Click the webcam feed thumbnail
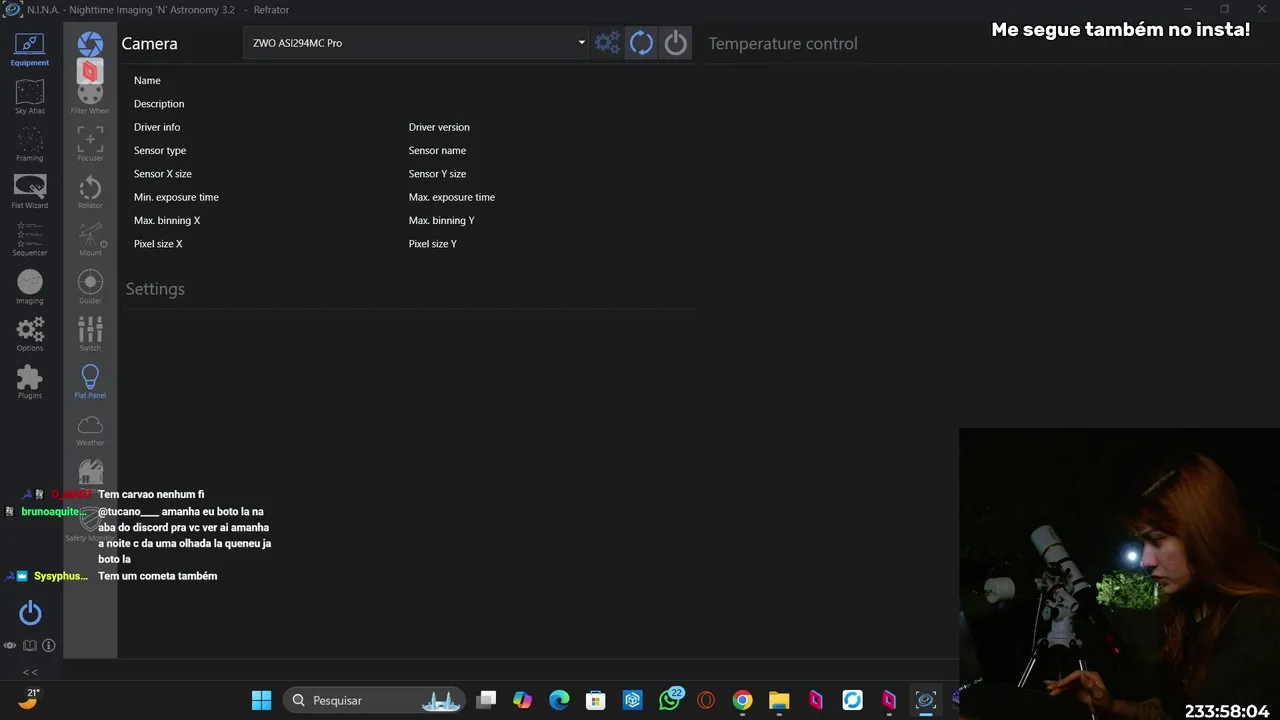This screenshot has height=720, width=1280. [x=1119, y=574]
